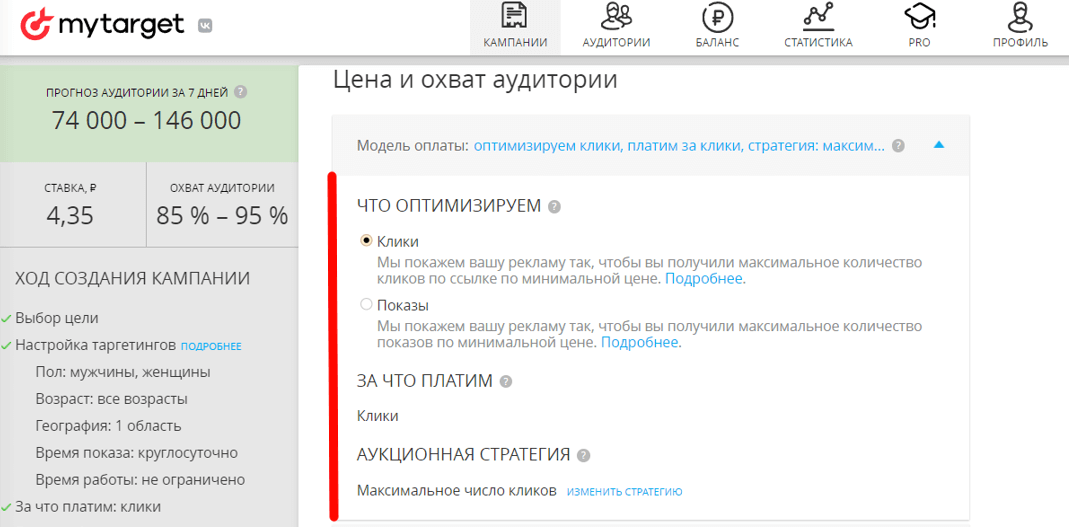The width and height of the screenshot is (1069, 527).
Task: Open the Баланс ruble icon
Action: 717,17
